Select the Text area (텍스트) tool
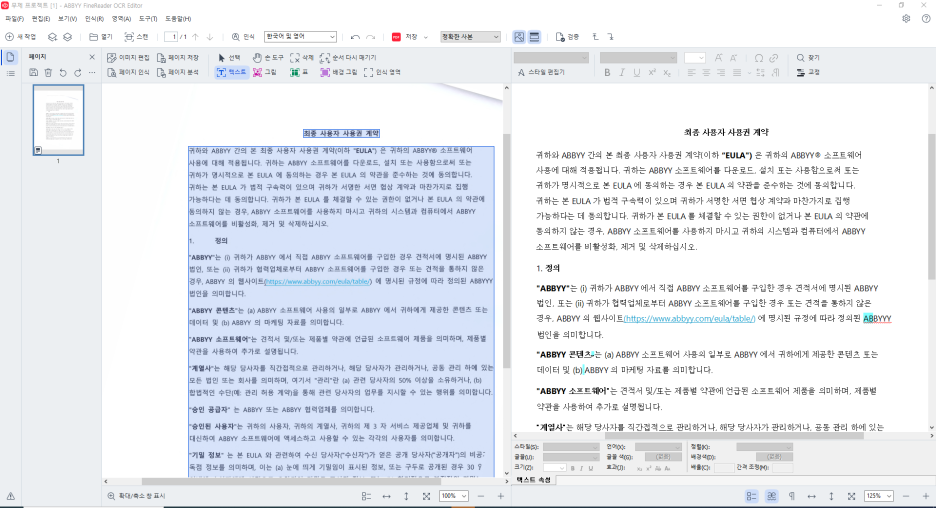 tap(232, 72)
